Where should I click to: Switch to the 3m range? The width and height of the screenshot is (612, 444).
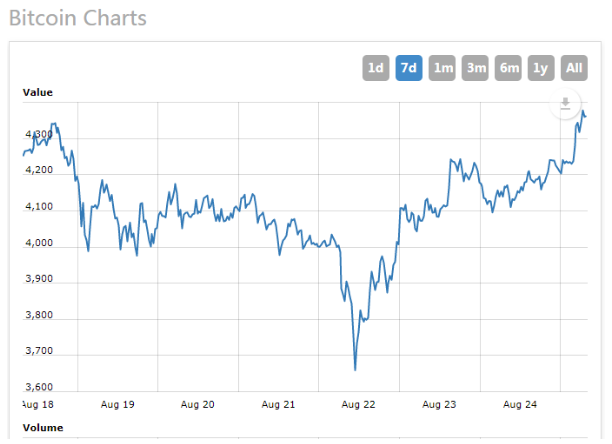(x=475, y=68)
